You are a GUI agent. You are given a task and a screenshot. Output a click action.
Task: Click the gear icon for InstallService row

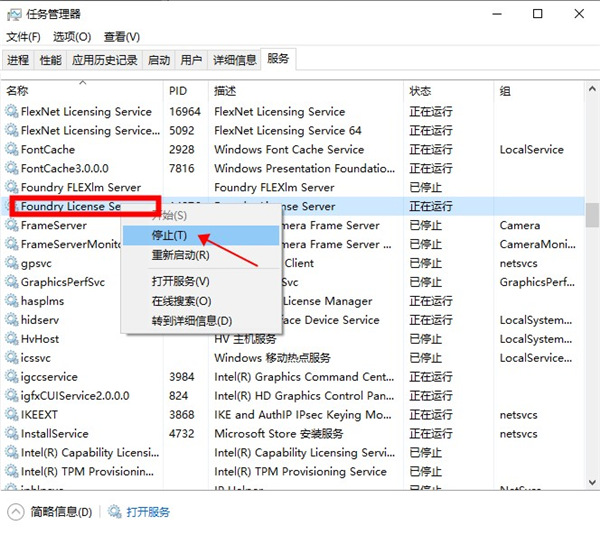pyautogui.click(x=12, y=434)
